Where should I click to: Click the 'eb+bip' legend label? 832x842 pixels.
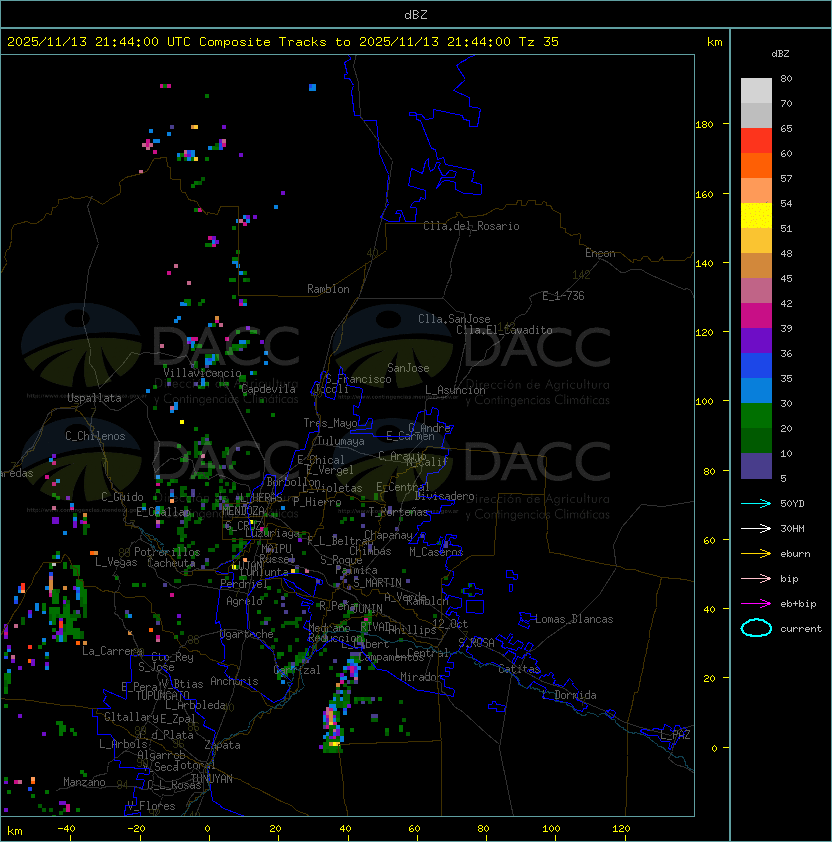[x=798, y=604]
